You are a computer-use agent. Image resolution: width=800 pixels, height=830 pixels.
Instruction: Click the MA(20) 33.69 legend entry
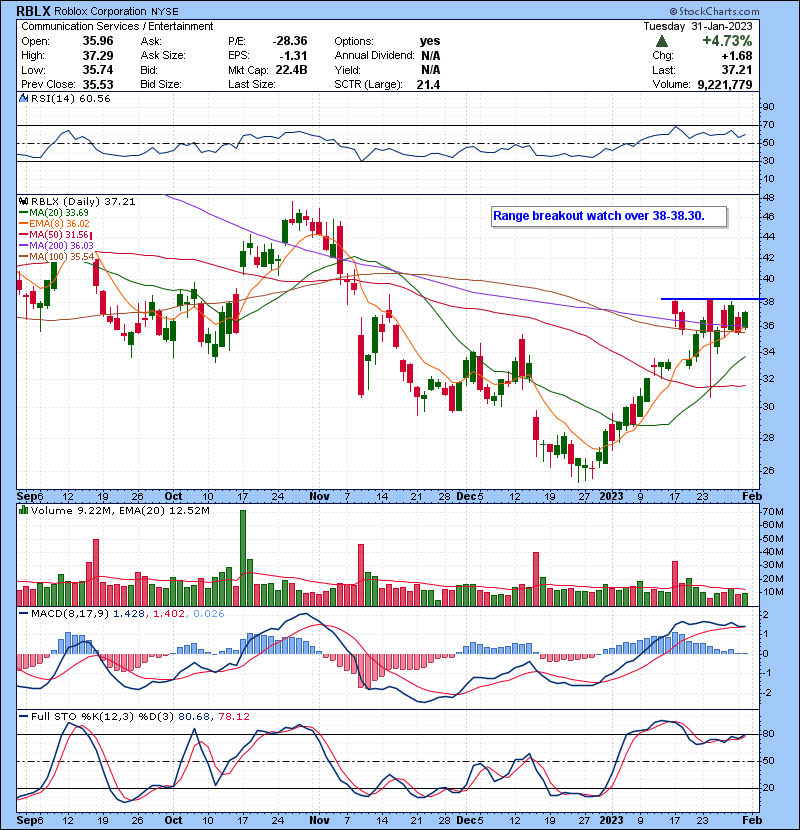coord(54,212)
